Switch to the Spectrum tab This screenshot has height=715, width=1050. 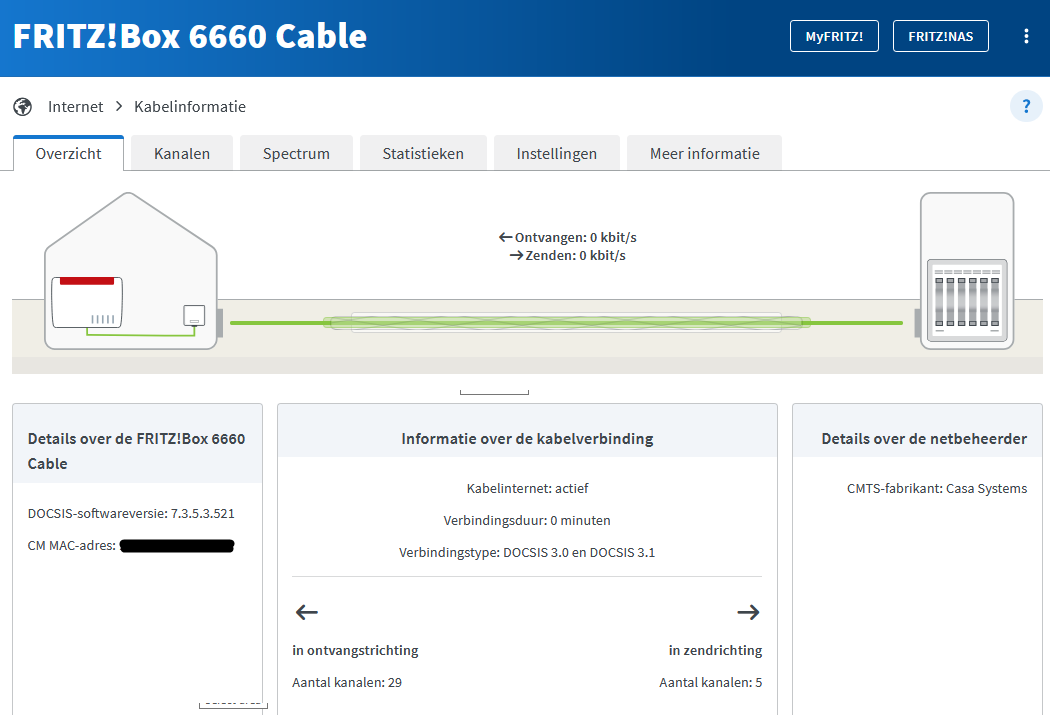[x=296, y=154]
